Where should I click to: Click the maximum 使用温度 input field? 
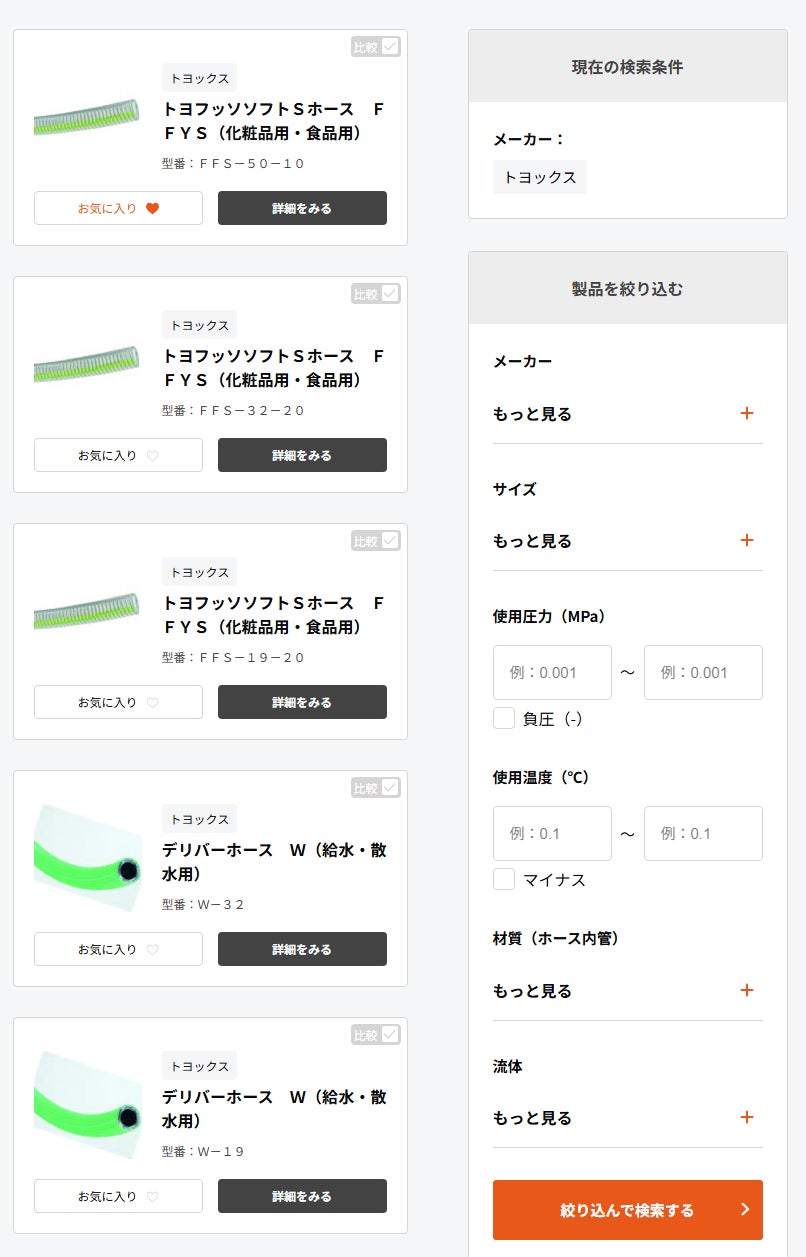tap(703, 833)
